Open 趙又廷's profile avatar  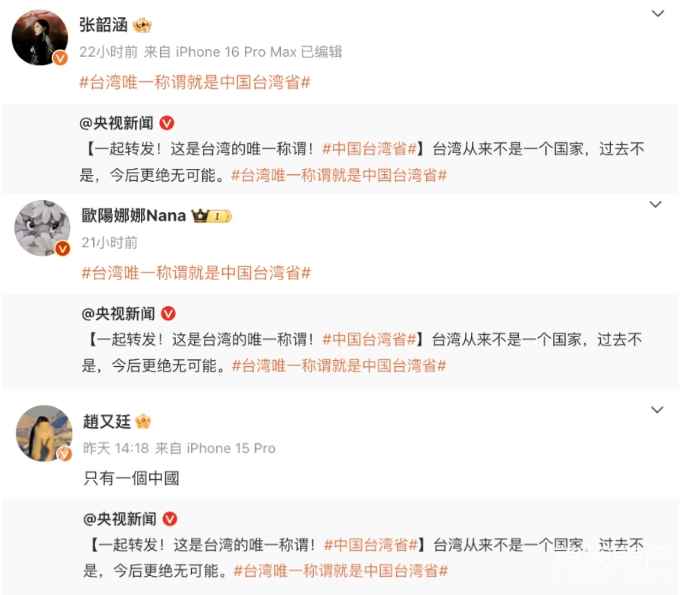(44, 433)
